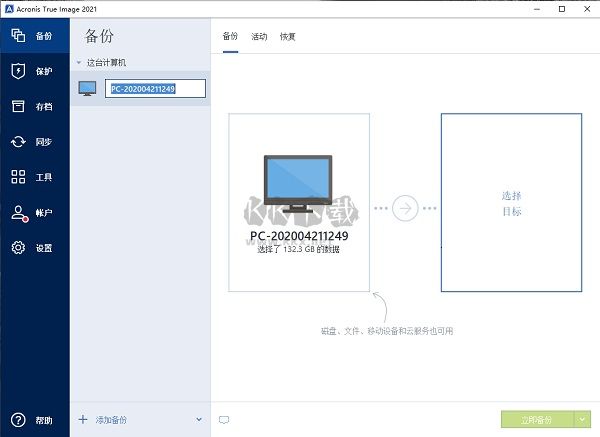Click the 磁盘、文件、移动设备和云服务也可用 hint text
The width and height of the screenshot is (600, 437).
(387, 331)
